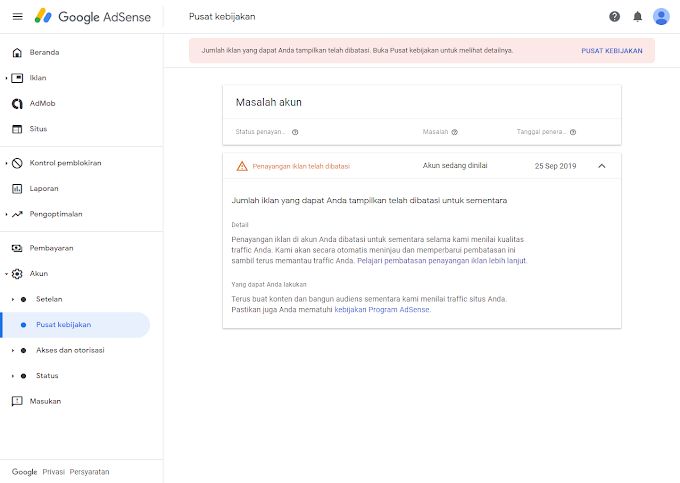Image resolution: width=680 pixels, height=483 pixels.
Task: Expand the Kontrol pemblokiran arrow
Action: (6, 163)
